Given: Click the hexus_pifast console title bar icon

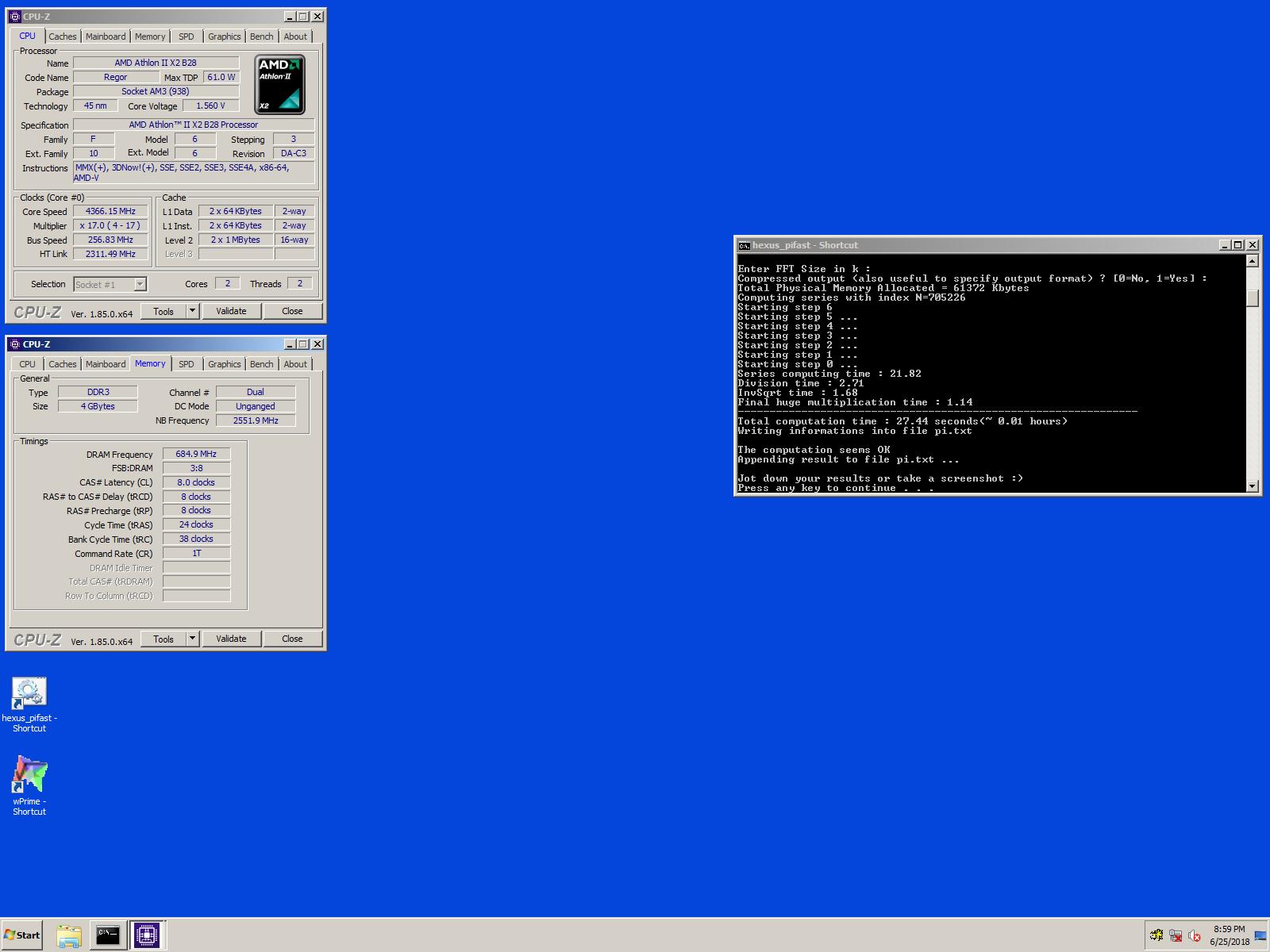Looking at the screenshot, I should pos(745,245).
